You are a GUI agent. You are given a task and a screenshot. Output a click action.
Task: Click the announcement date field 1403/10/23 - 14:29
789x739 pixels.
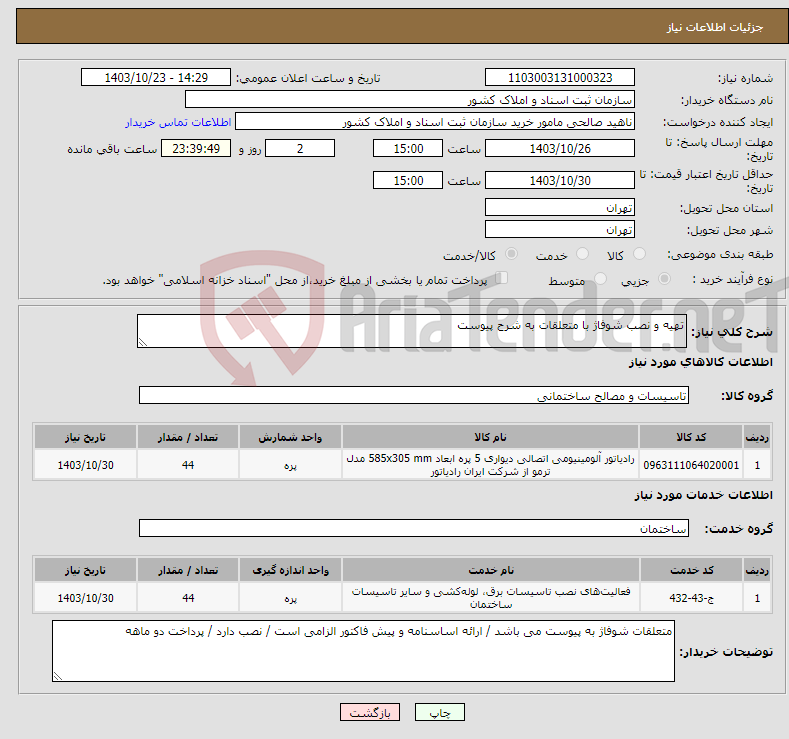coord(155,77)
